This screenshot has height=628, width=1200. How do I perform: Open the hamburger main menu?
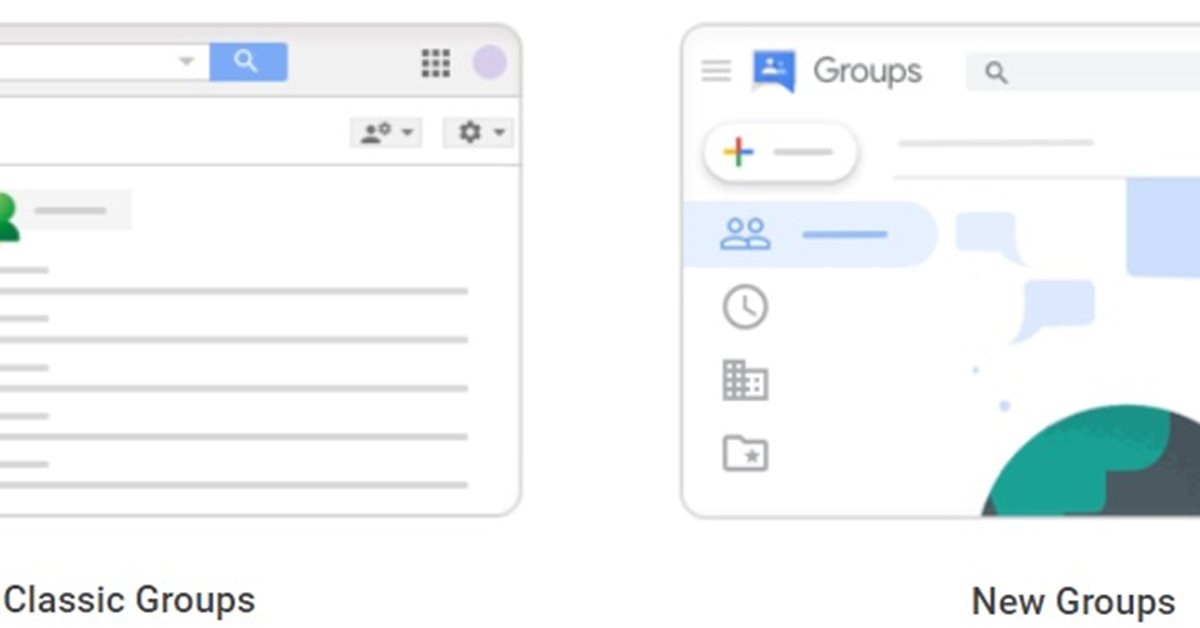coord(716,71)
